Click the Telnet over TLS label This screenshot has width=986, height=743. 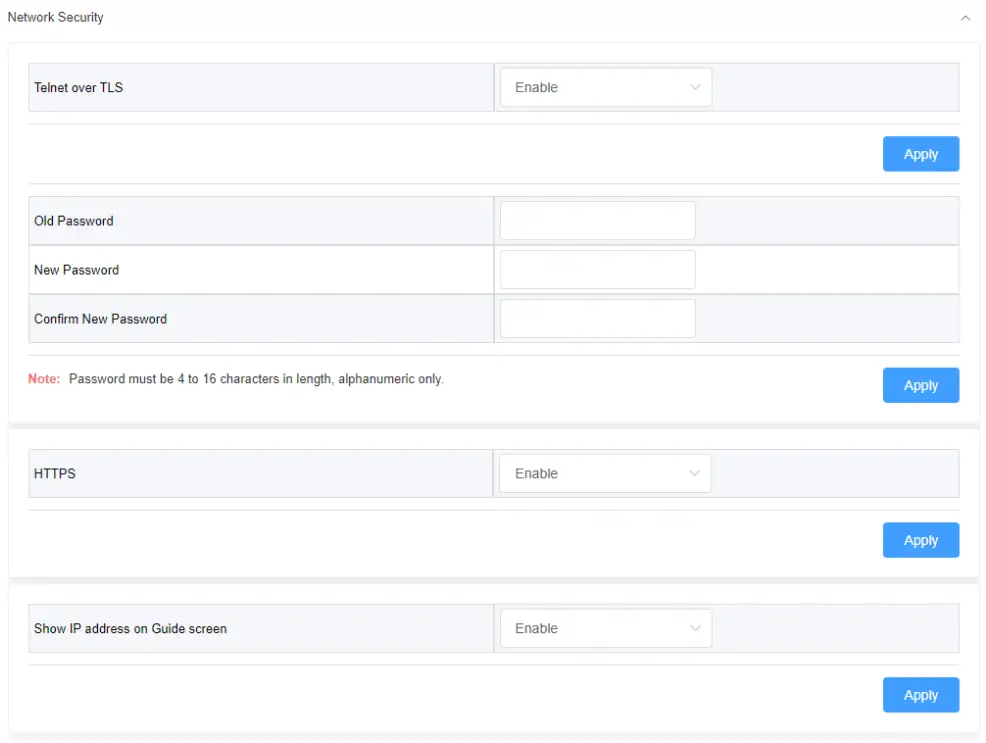pos(78,87)
